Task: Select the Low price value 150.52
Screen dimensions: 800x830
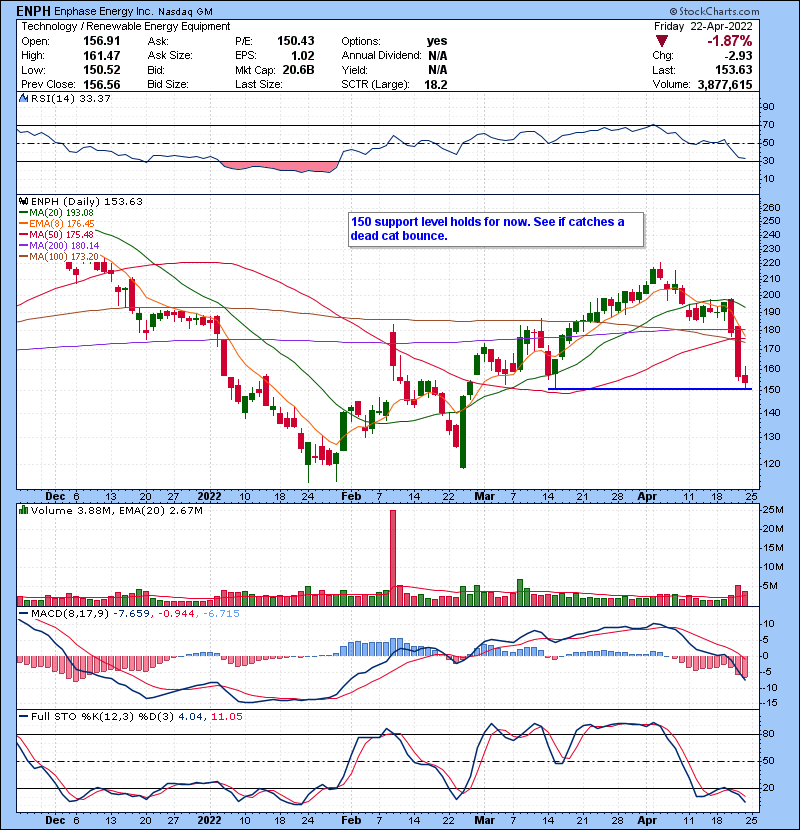Action: pos(102,70)
